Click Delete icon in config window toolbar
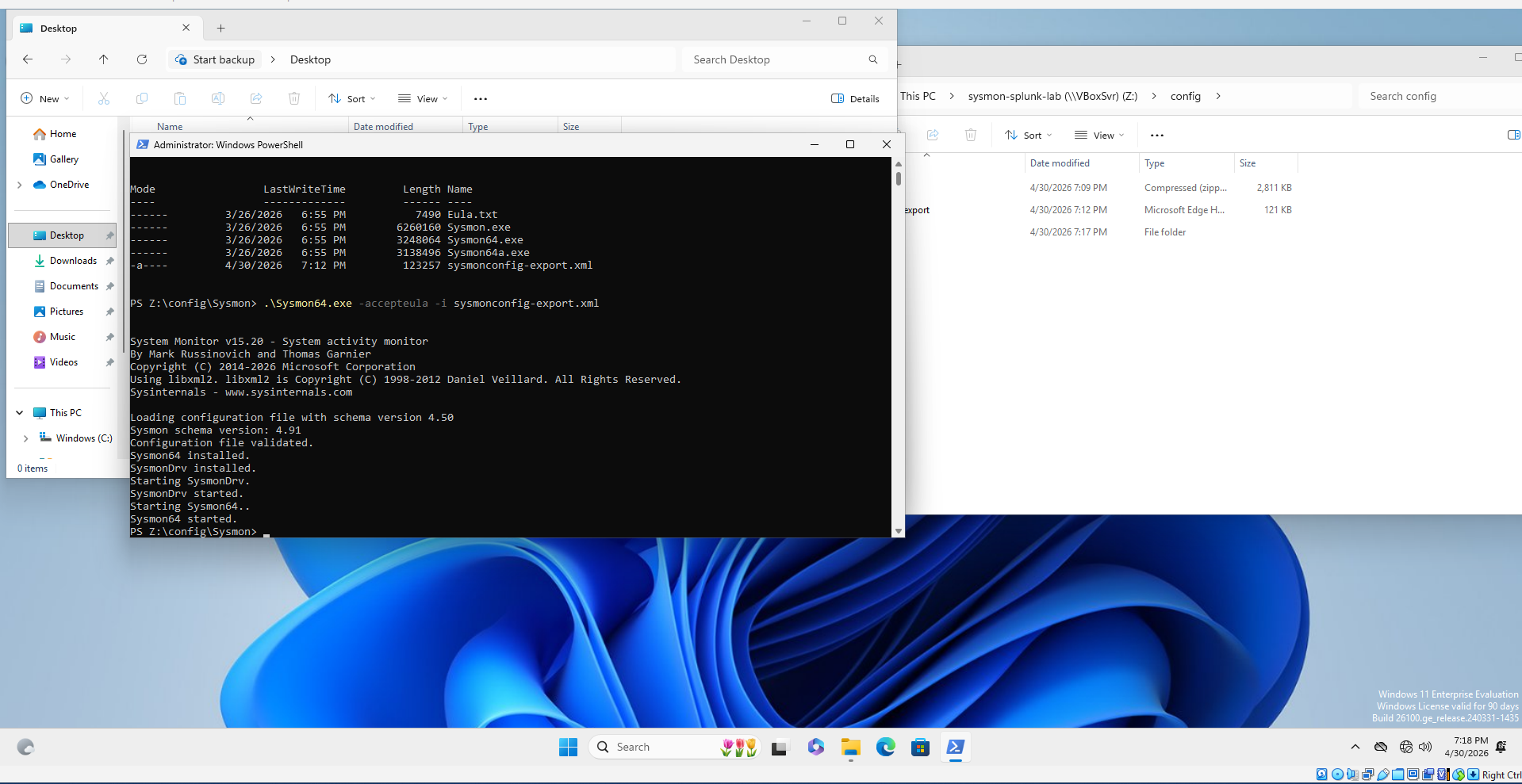 (971, 135)
